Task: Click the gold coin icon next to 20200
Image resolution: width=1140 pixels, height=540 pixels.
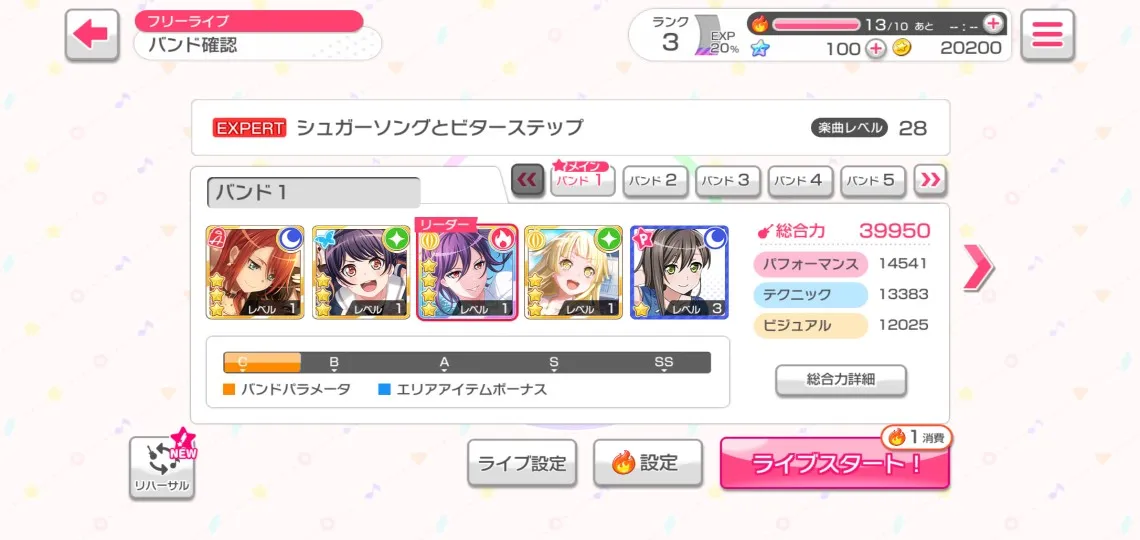Action: pyautogui.click(x=901, y=48)
